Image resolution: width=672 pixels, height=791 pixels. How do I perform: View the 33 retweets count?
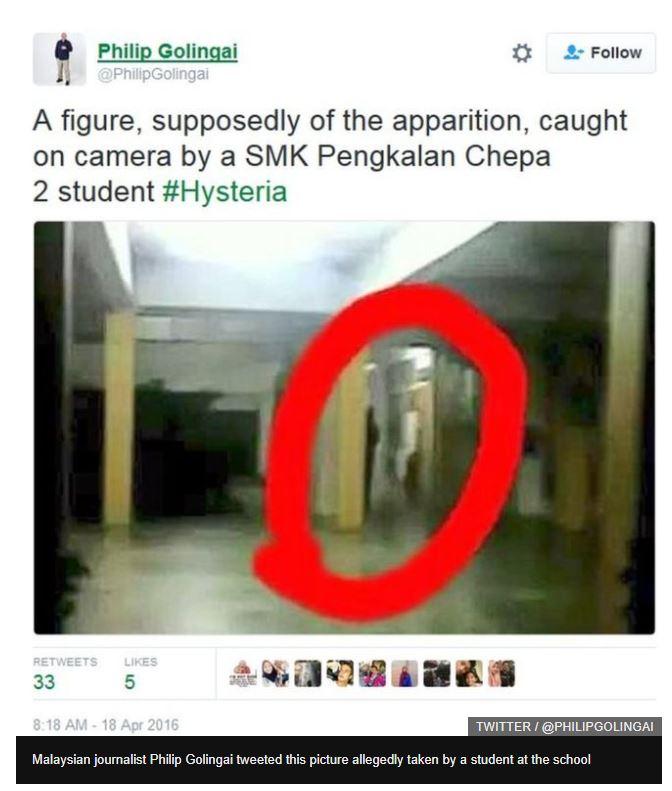point(44,682)
